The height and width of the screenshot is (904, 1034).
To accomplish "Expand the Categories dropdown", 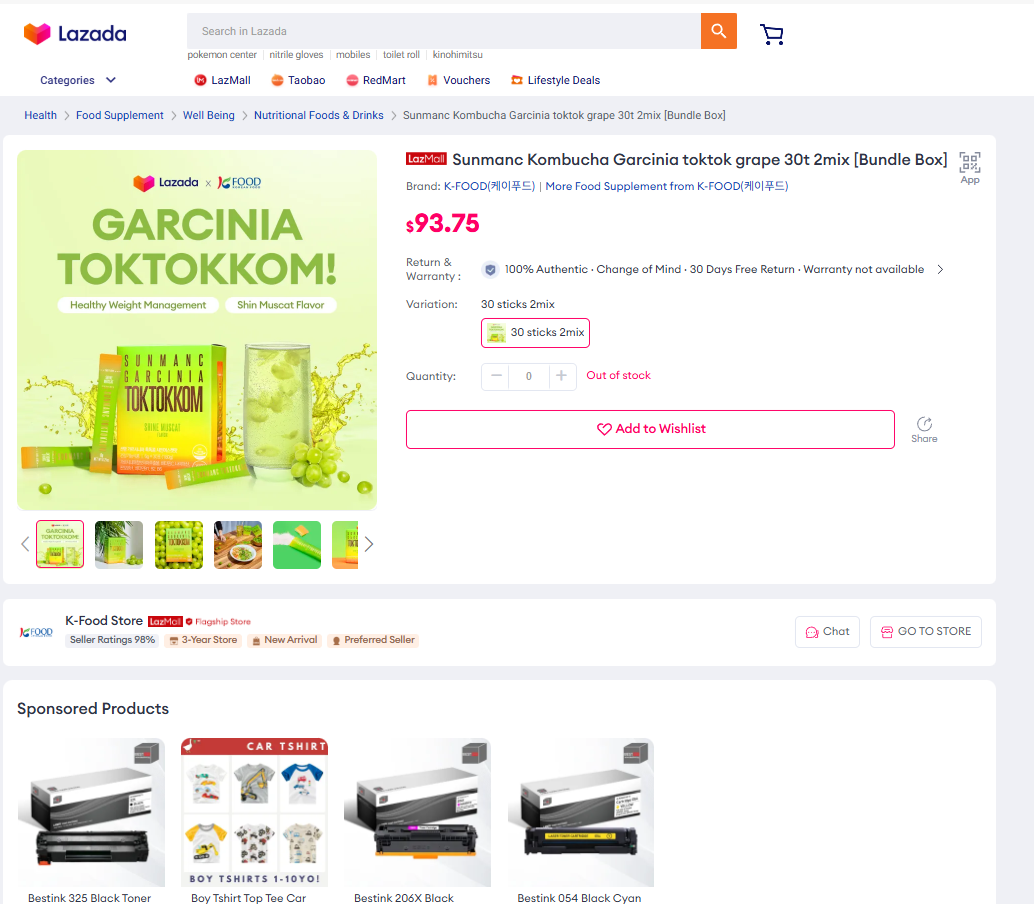I will tap(78, 80).
